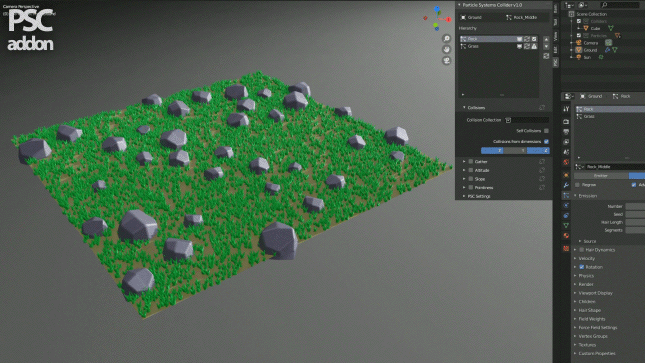This screenshot has height=363, width=645.
Task: Toggle Colliders collection visibility checkbox in outliner
Action: 579,21
